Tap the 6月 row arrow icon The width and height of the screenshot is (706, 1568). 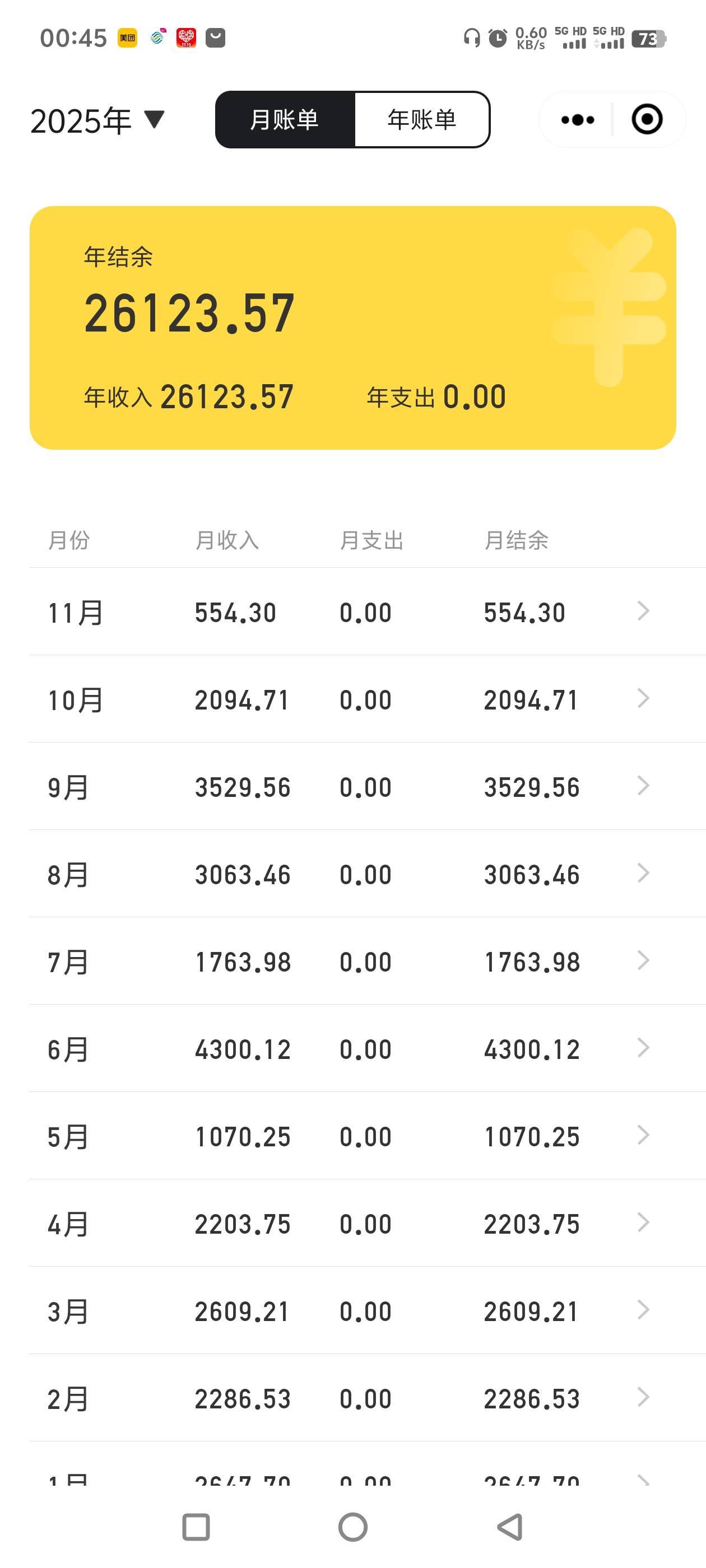(643, 1048)
